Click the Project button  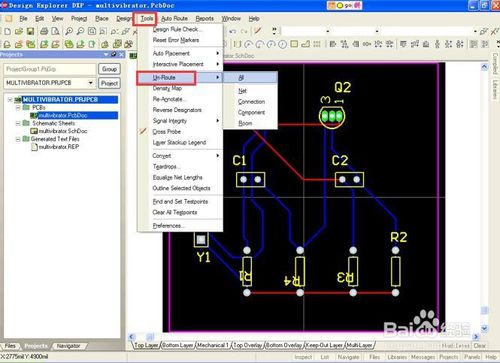[109, 83]
